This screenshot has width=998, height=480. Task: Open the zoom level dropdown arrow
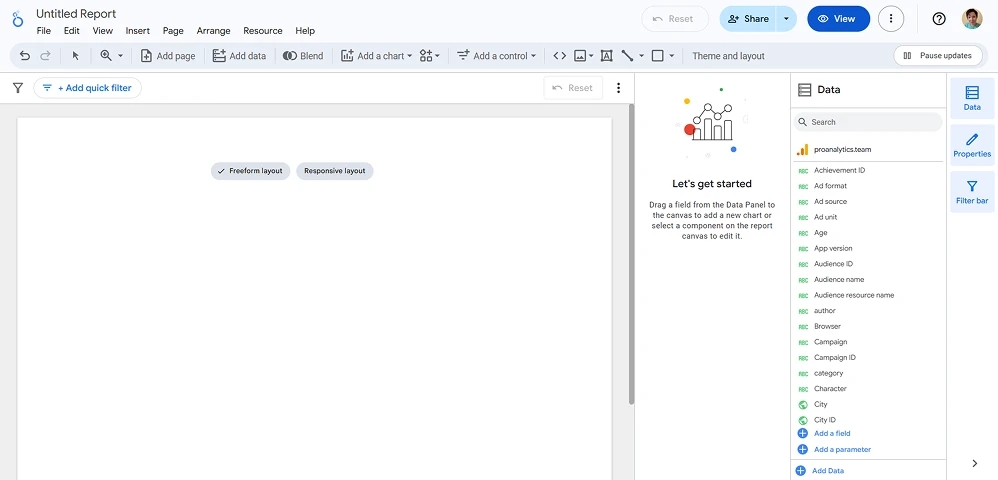click(120, 56)
